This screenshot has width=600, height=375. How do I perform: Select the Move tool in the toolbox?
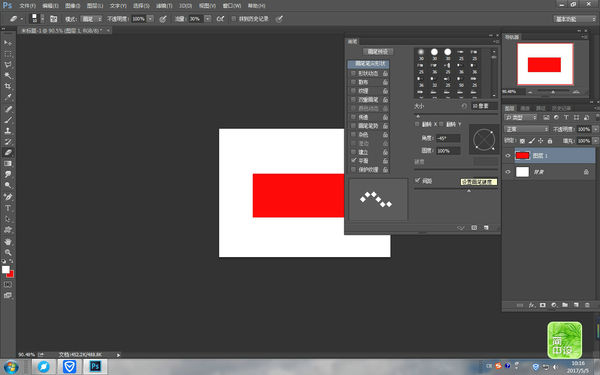8,42
